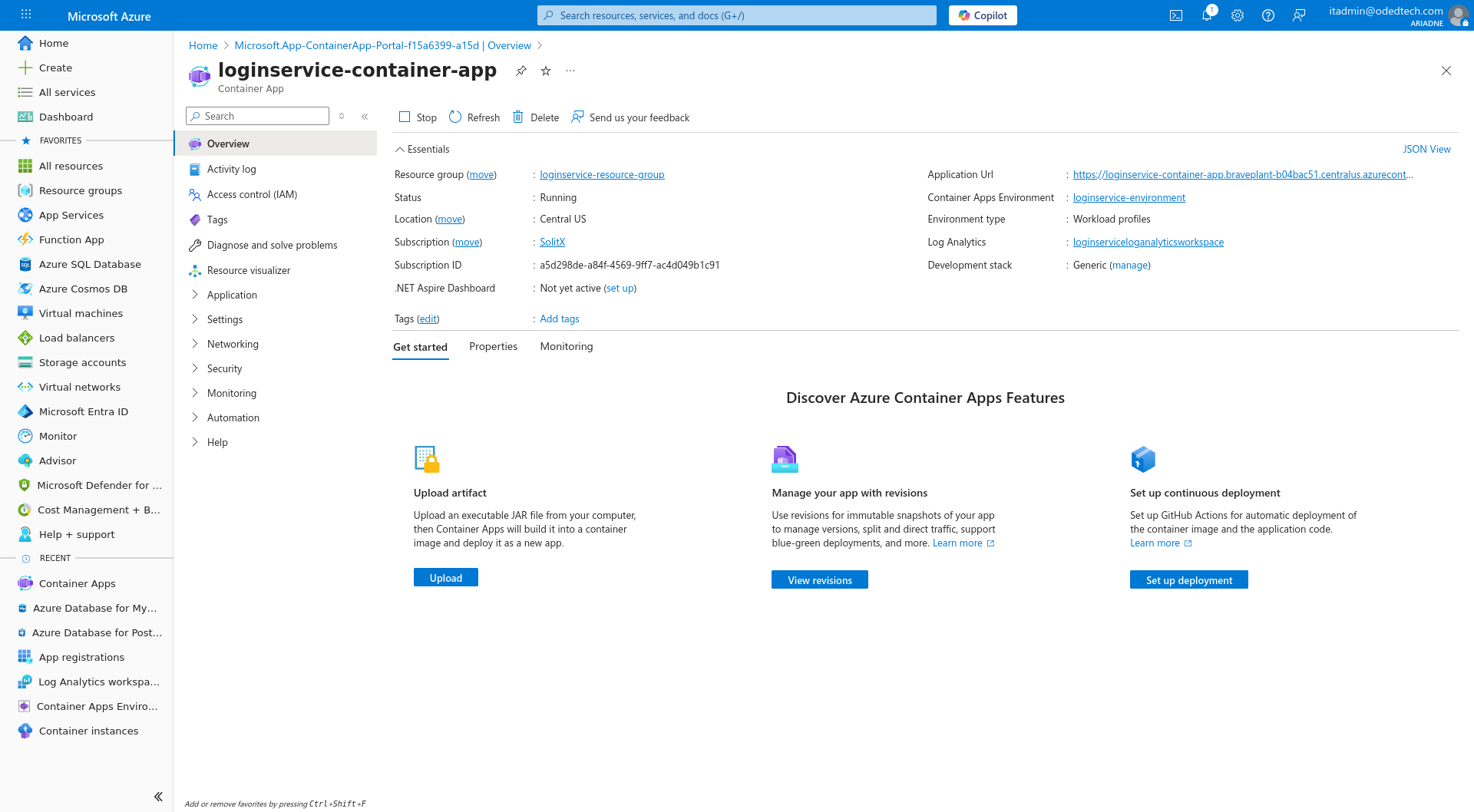Collapse the Essentials section
Viewport: 1474px width, 812px height.
coord(421,149)
